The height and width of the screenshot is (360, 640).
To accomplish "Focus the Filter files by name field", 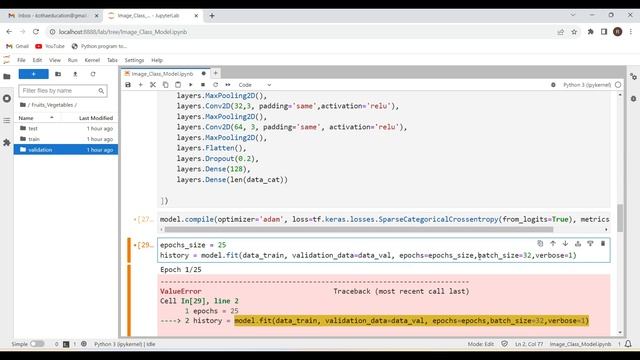I will tap(63, 91).
